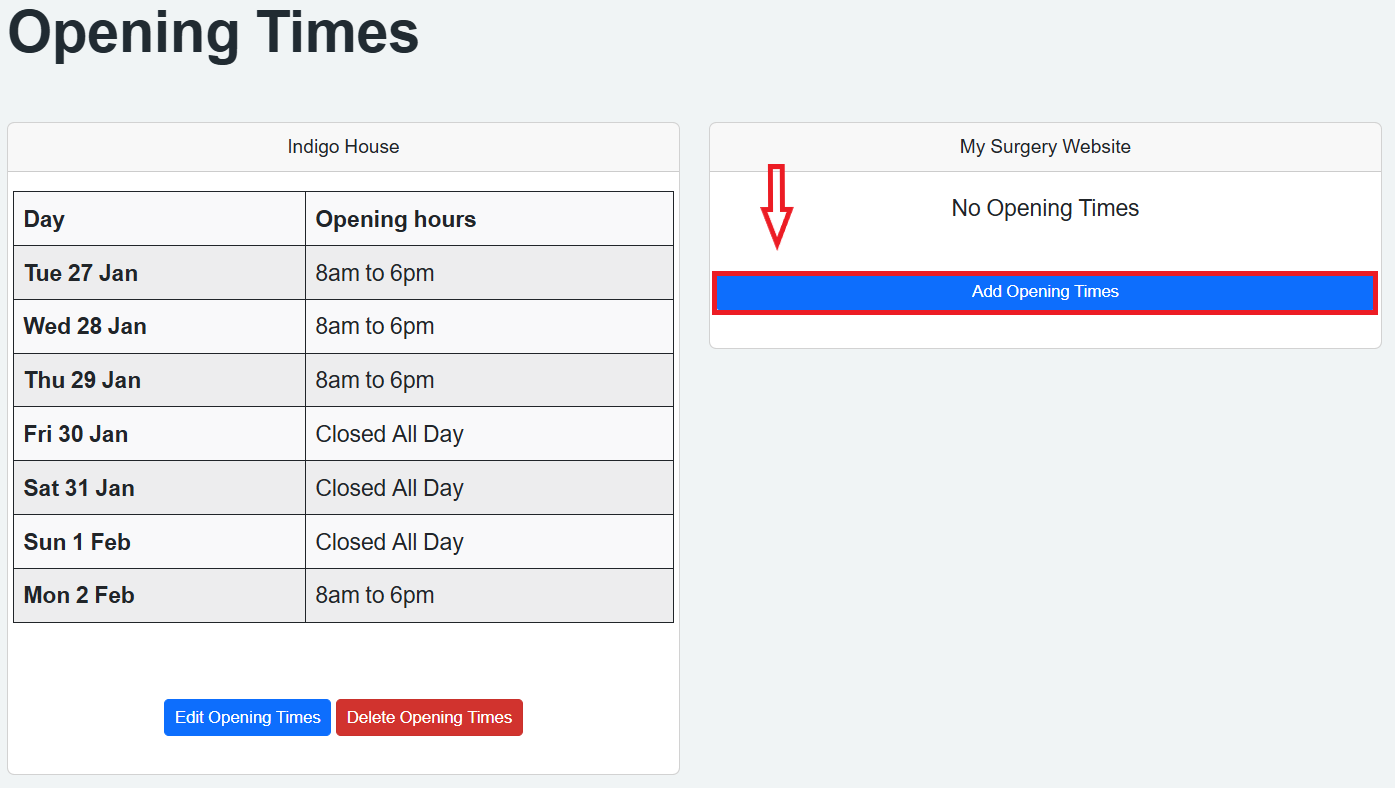Screen dimensions: 1395x788
Task: Select the Indigo House card header
Action: [x=343, y=147]
